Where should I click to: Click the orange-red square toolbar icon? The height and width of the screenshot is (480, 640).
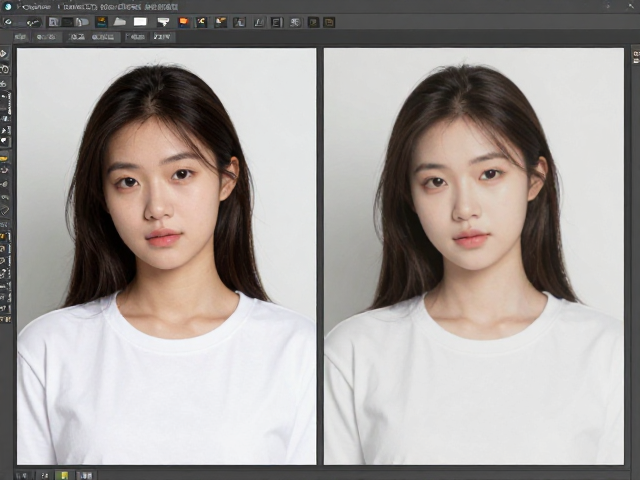coord(184,22)
